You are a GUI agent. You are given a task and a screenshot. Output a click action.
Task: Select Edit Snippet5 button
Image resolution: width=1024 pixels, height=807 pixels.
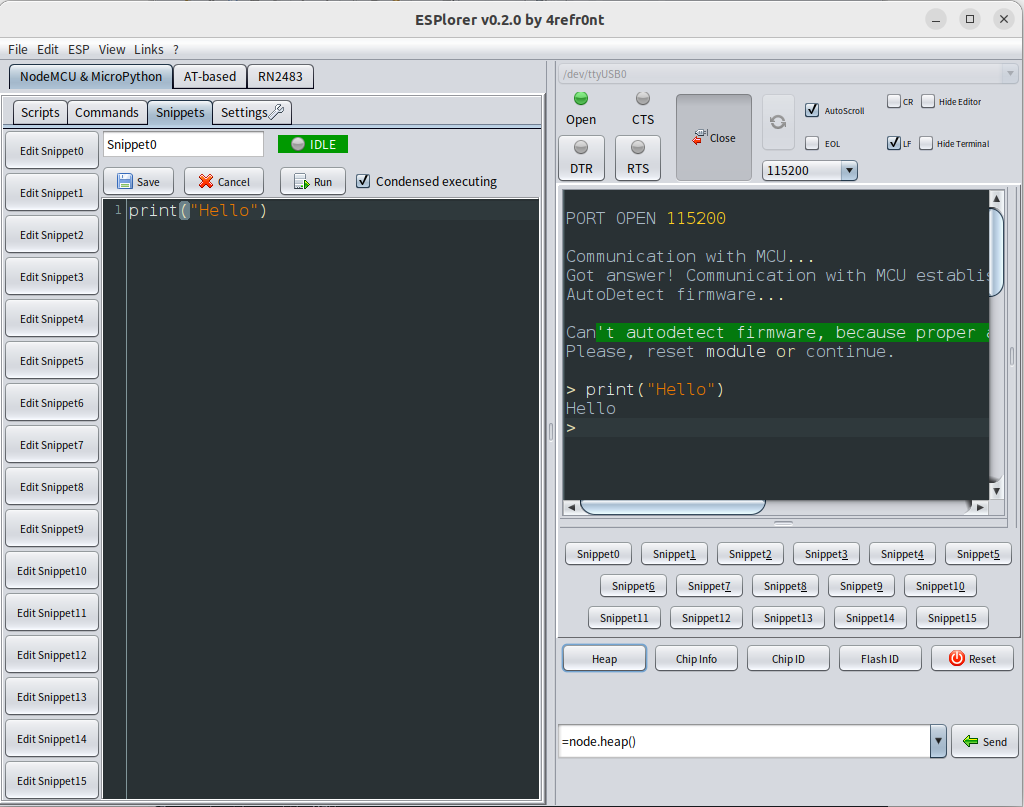(52, 361)
